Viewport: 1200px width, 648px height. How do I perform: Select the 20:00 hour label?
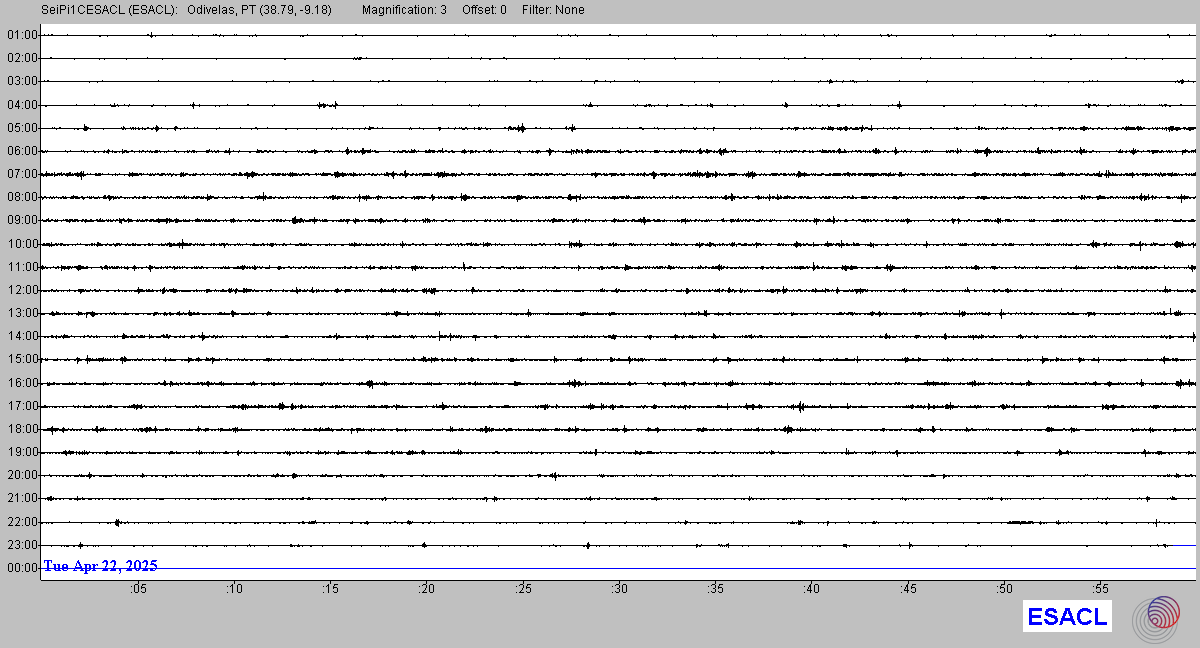click(22, 475)
